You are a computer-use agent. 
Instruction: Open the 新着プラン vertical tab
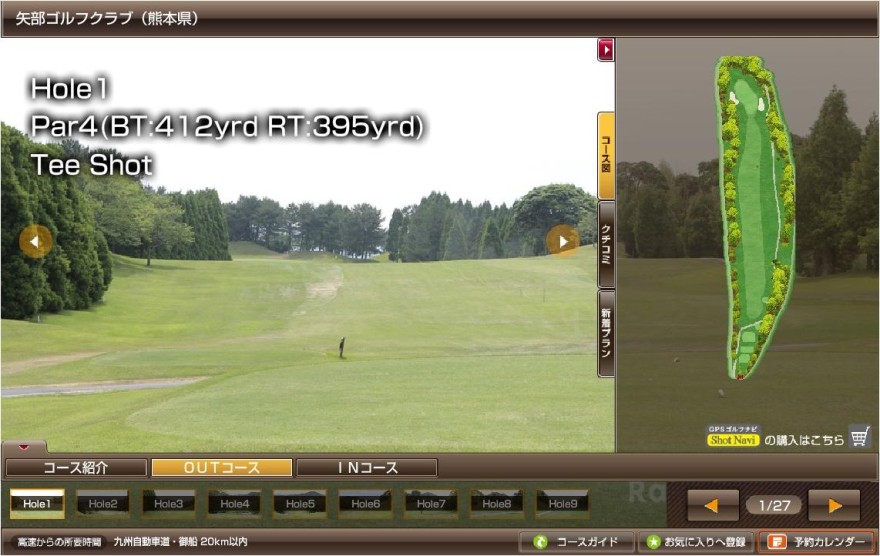point(605,333)
